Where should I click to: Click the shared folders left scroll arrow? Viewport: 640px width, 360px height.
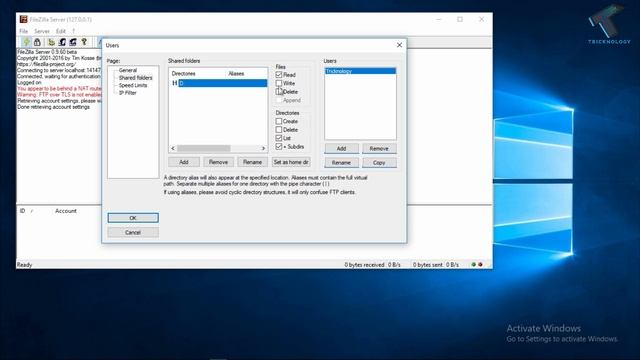pyautogui.click(x=173, y=148)
